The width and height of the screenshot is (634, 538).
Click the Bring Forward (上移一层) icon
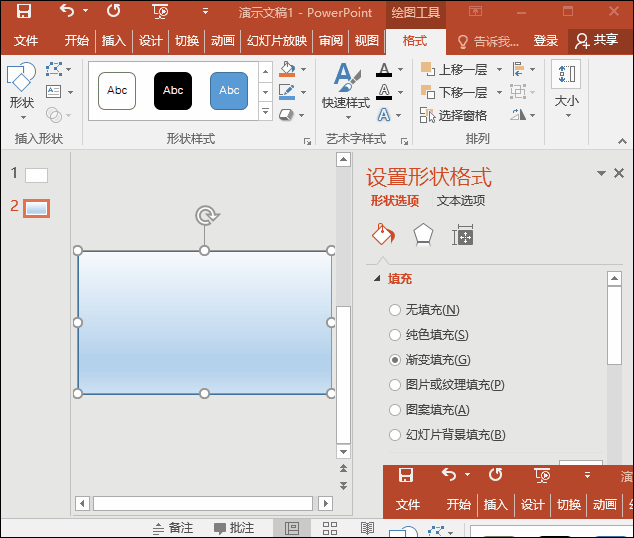(x=428, y=69)
